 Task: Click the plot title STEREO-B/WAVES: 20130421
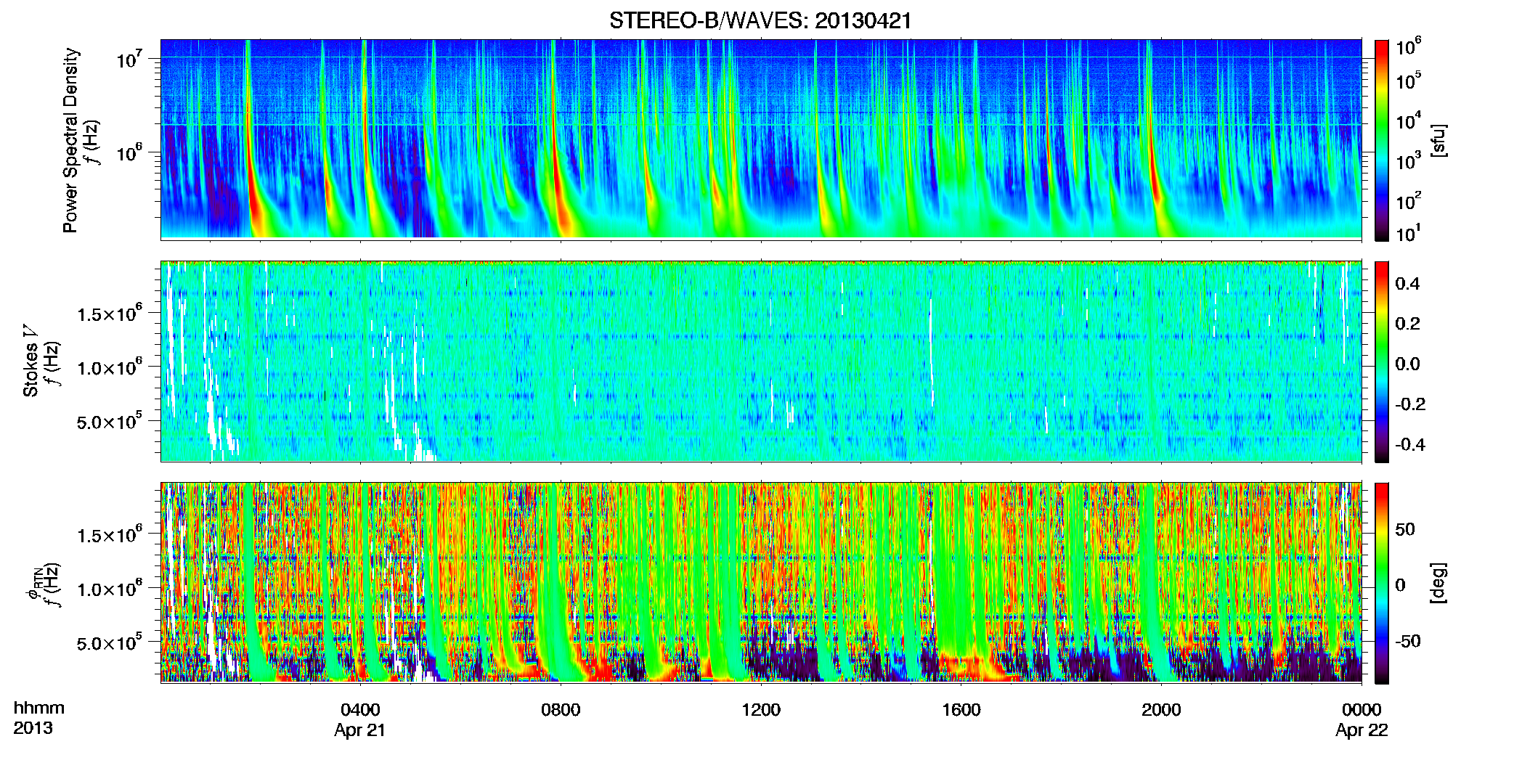pyautogui.click(x=760, y=20)
